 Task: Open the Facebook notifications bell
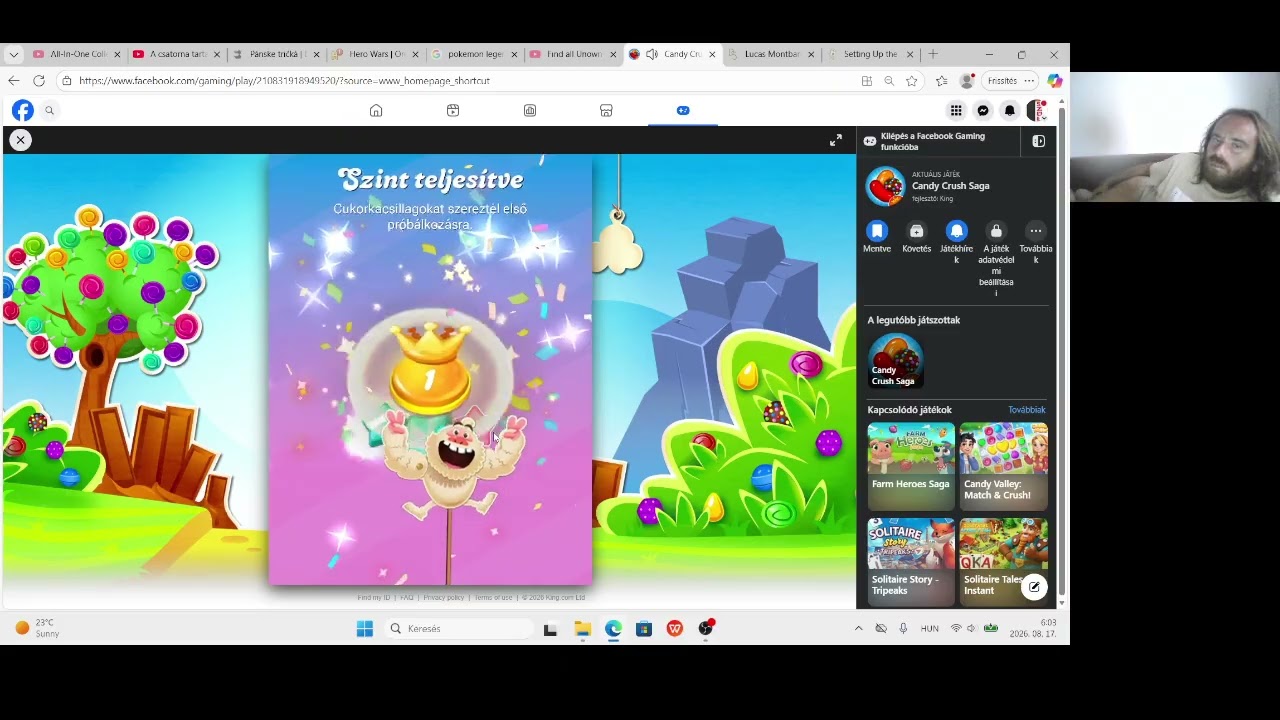[1010, 111]
